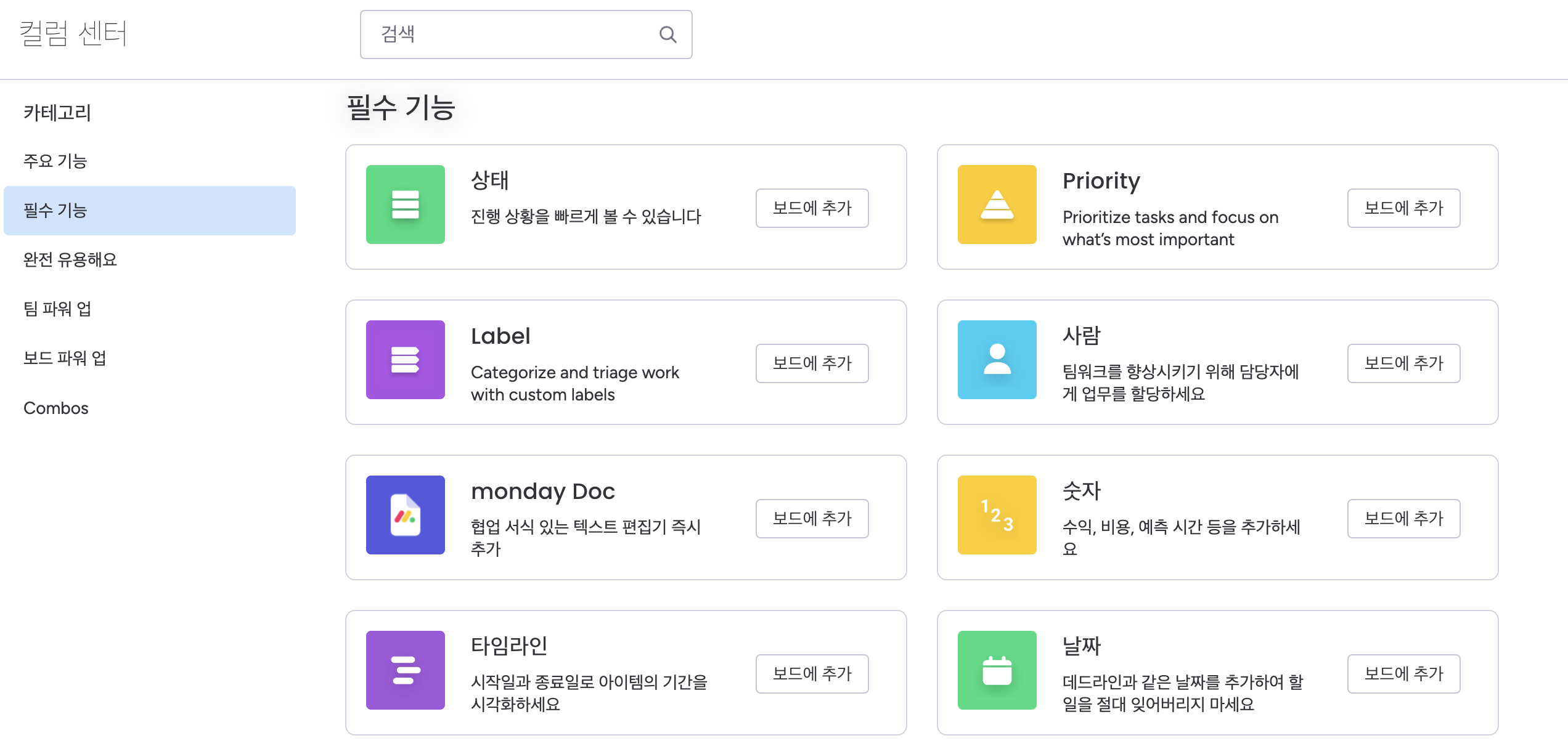The image size is (1568, 754).
Task: Add the 날짜 column to board
Action: tap(1403, 674)
